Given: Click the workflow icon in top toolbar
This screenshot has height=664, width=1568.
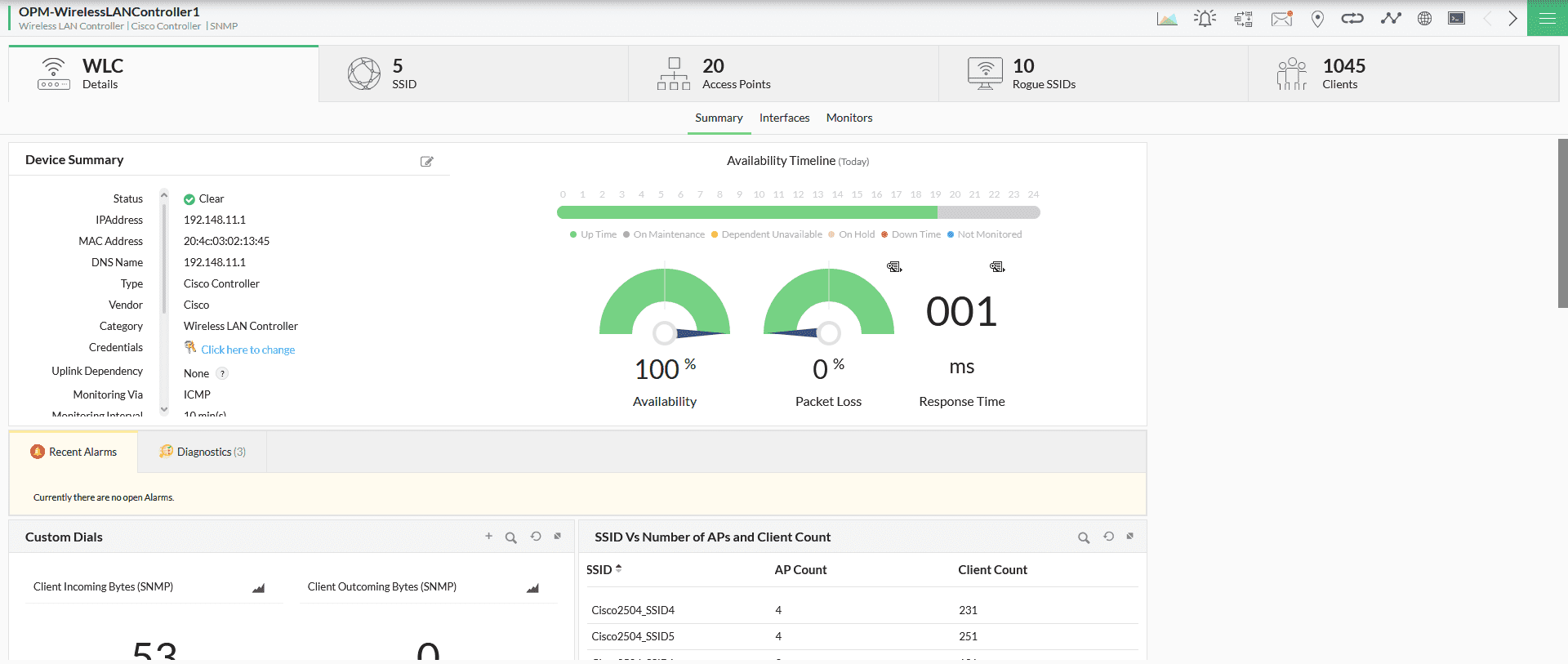Looking at the screenshot, I should 1243,19.
